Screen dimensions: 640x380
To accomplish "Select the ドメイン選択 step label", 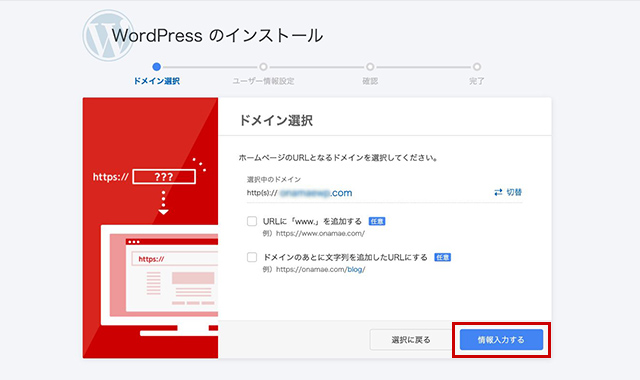I will [157, 81].
